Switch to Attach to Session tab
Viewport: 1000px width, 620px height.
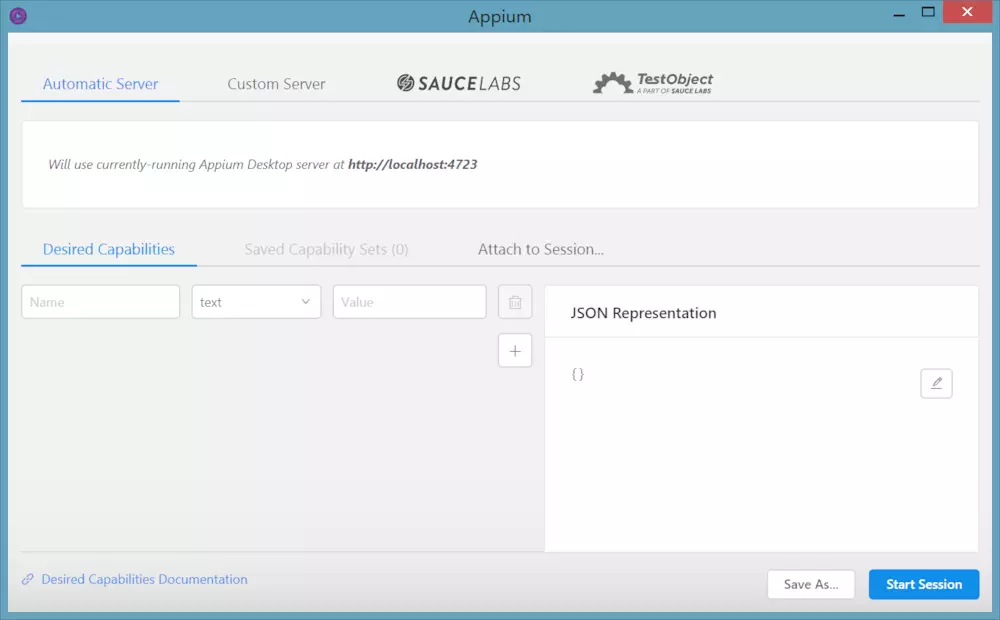pyautogui.click(x=540, y=249)
